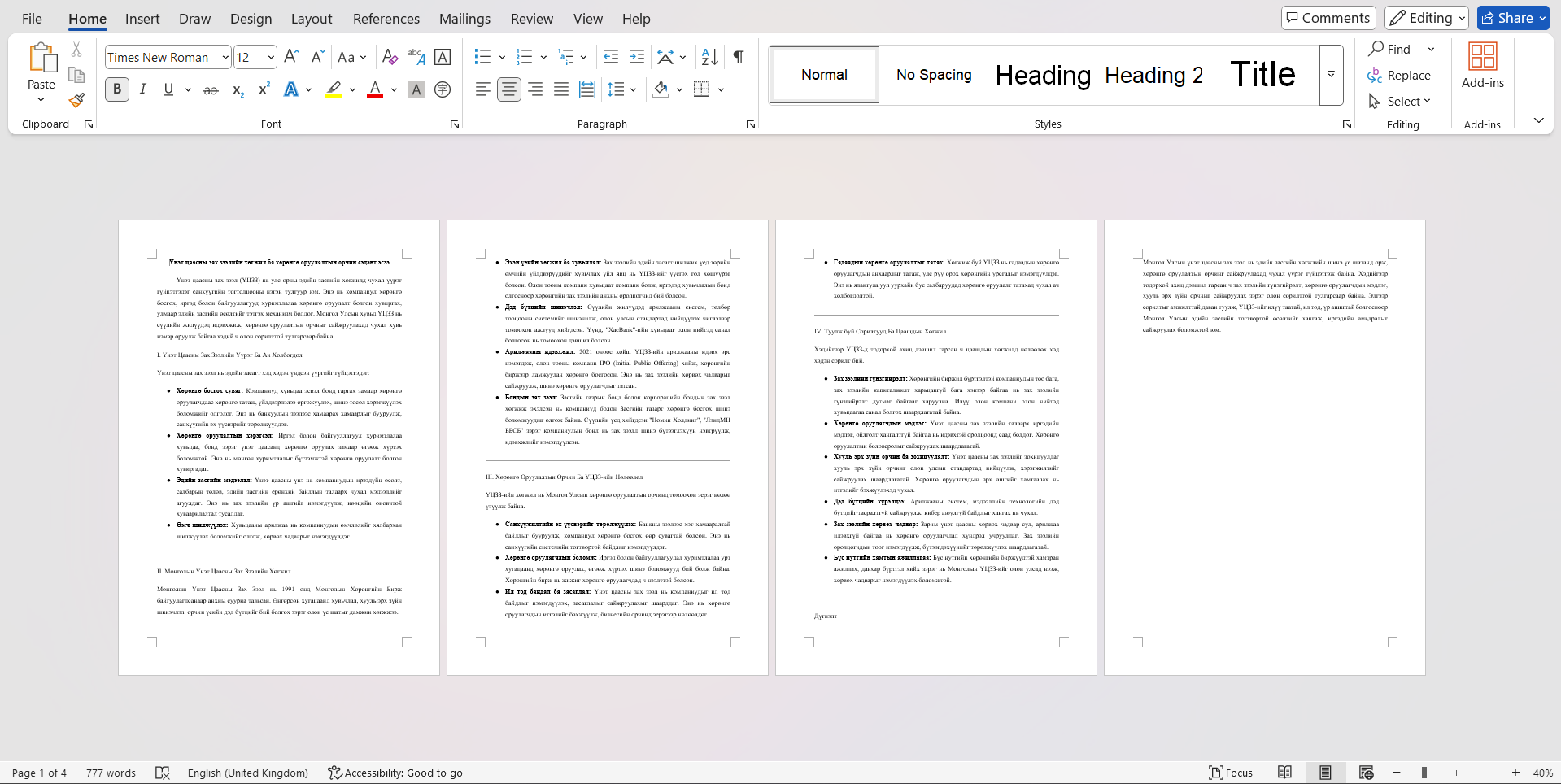Viewport: 1561px width, 784px height.
Task: Toggle Center alignment
Action: pyautogui.click(x=509, y=89)
